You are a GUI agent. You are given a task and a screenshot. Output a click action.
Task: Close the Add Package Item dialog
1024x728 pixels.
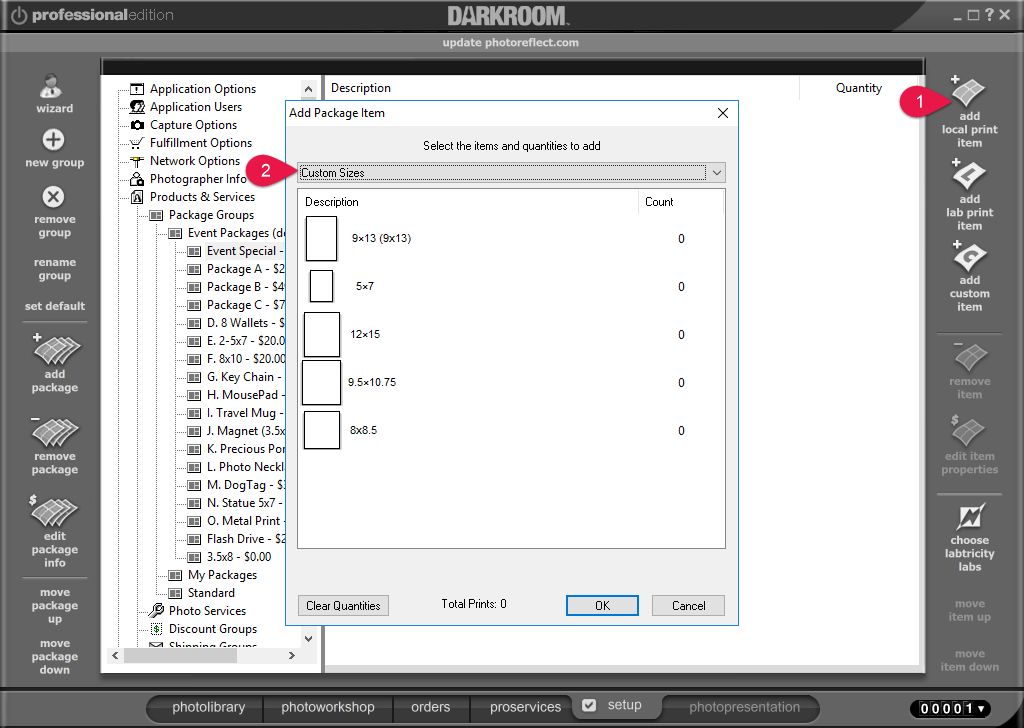click(722, 113)
